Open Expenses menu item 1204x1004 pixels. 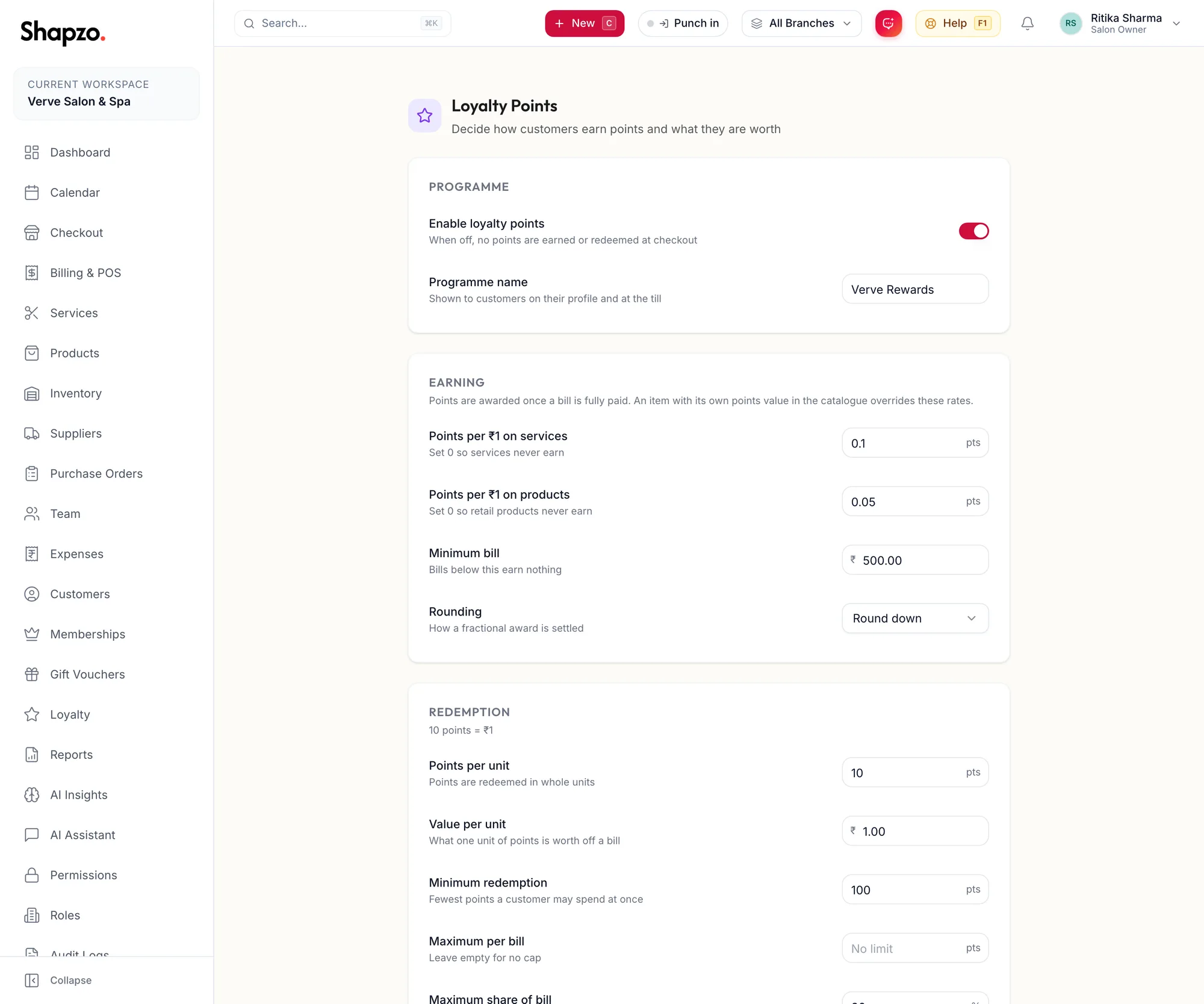[107, 554]
